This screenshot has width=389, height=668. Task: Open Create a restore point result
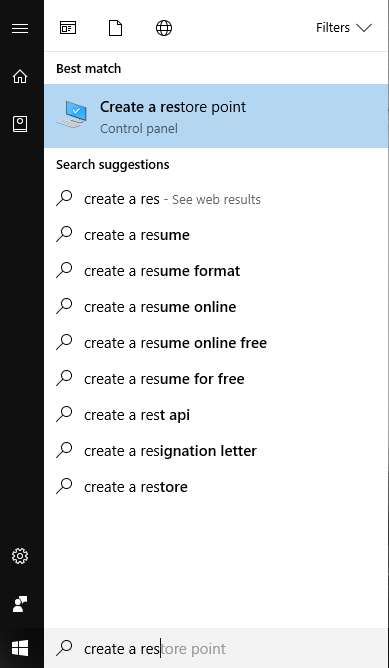(x=216, y=116)
